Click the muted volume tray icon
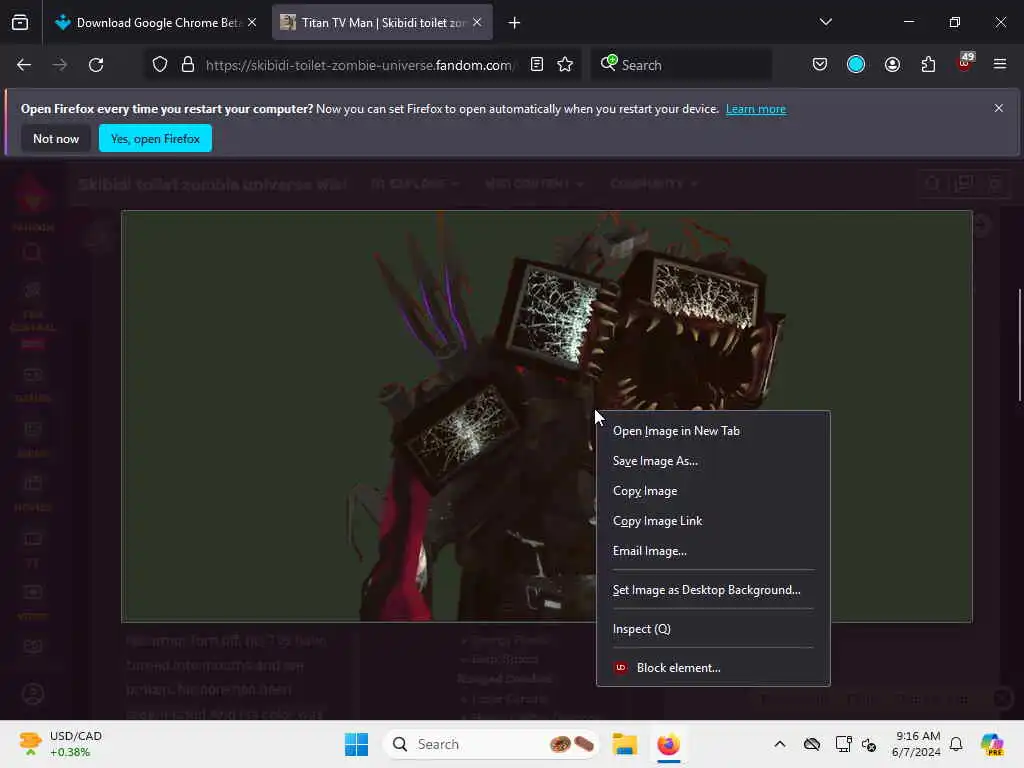Image resolution: width=1024 pixels, height=768 pixels. click(x=869, y=744)
